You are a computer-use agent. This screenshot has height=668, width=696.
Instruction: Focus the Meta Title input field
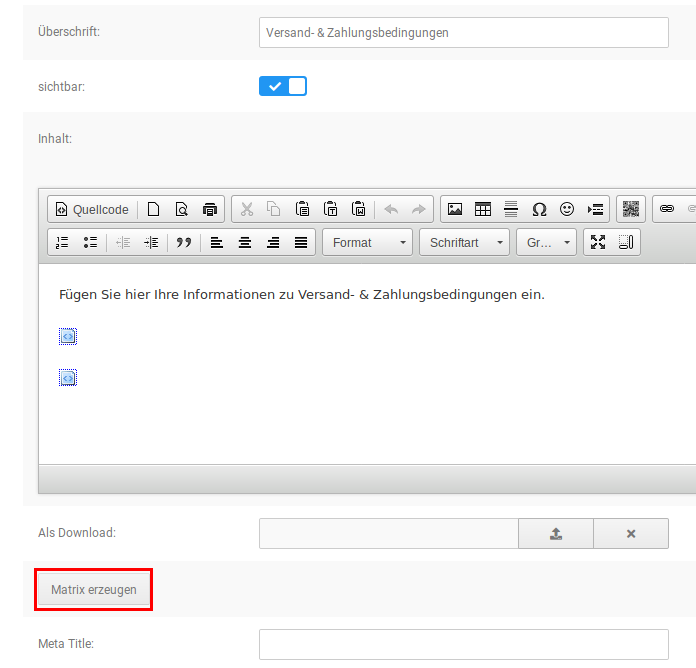pyautogui.click(x=464, y=644)
